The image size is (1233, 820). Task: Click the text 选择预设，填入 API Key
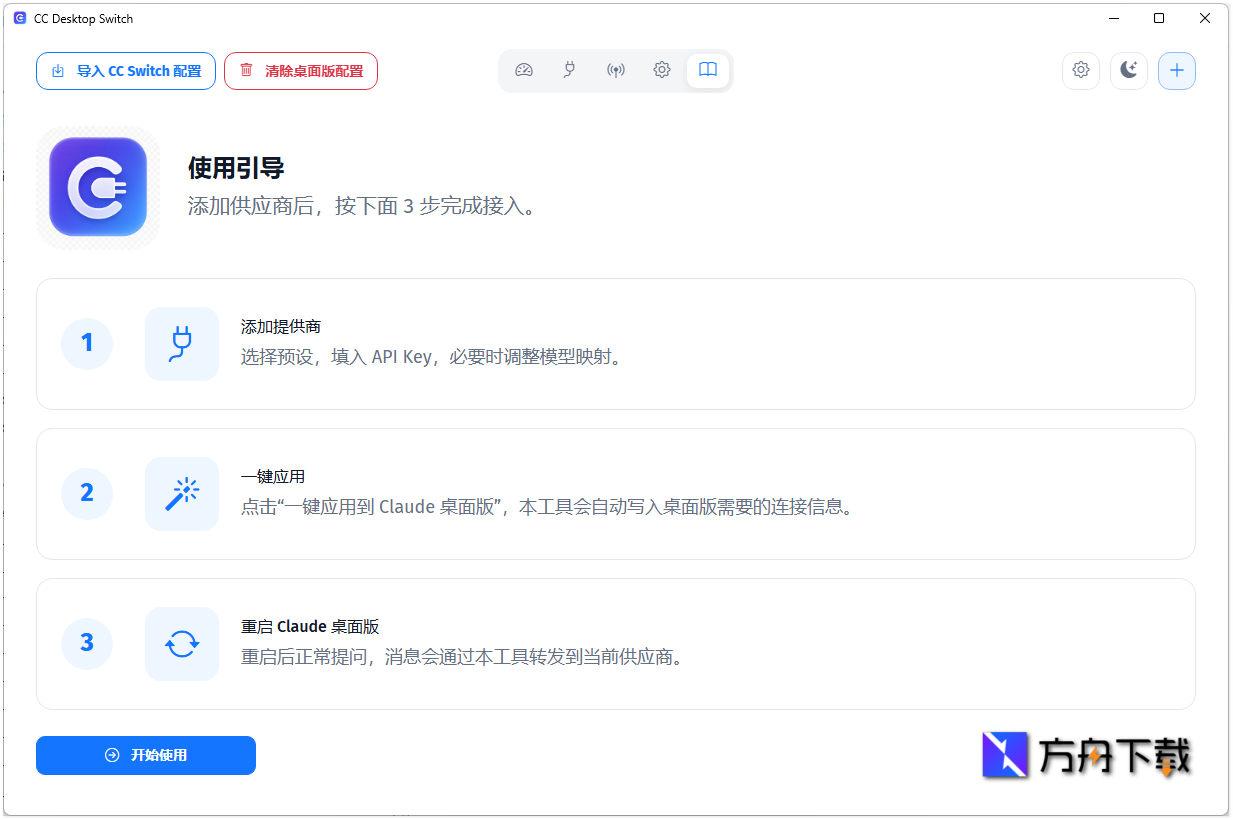point(338,357)
